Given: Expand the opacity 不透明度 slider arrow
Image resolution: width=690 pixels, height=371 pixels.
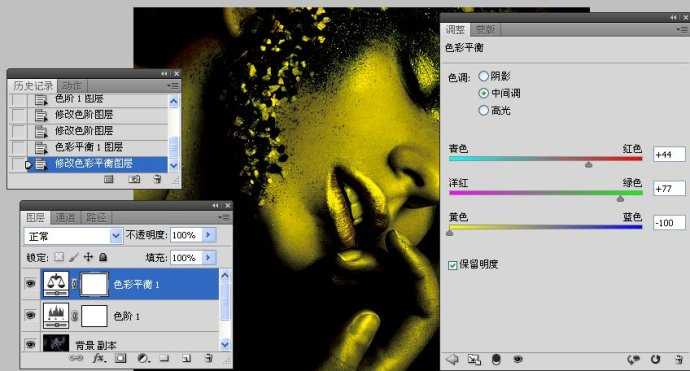Looking at the screenshot, I should click(x=209, y=235).
